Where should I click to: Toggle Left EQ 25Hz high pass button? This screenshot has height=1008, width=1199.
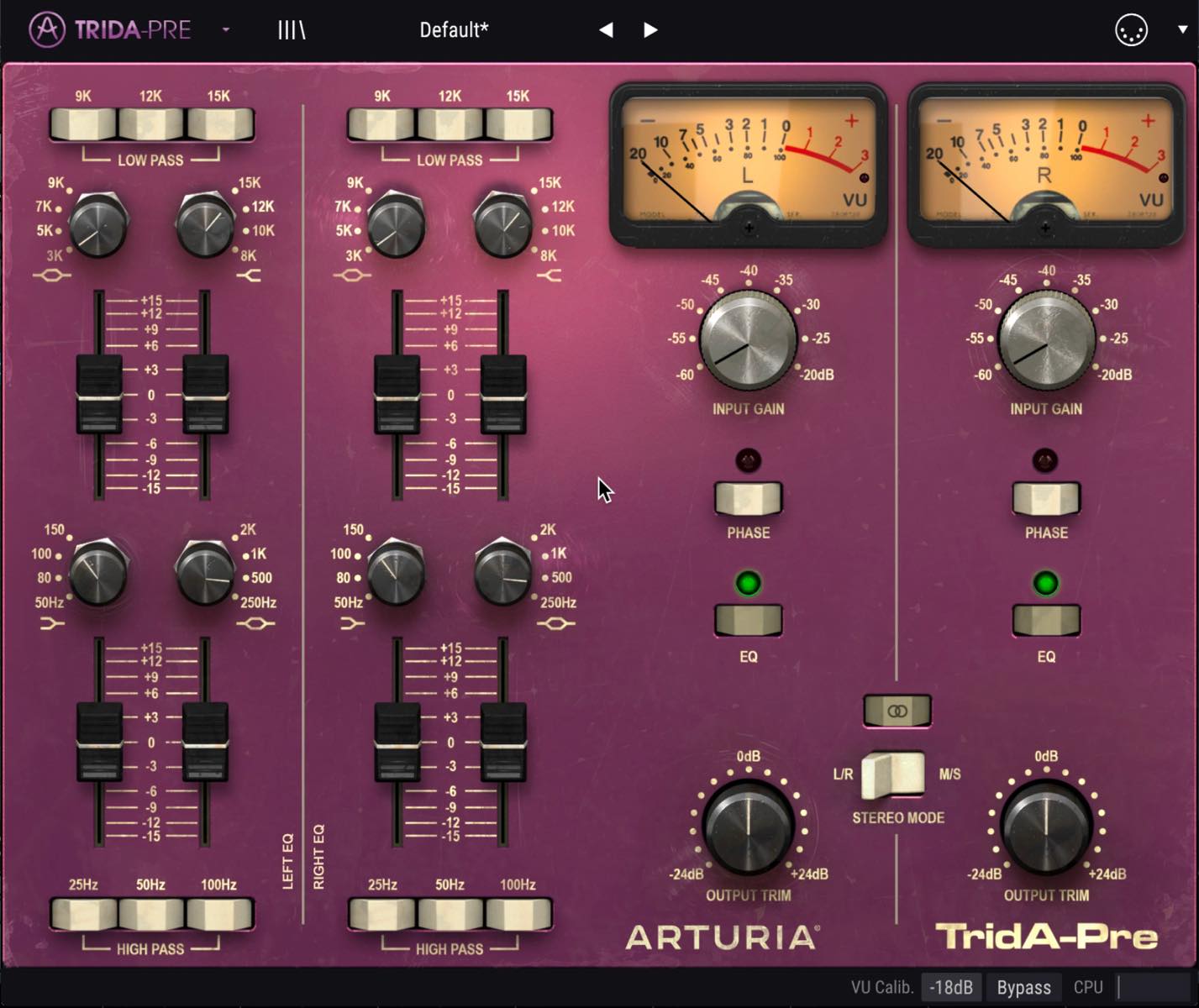pyautogui.click(x=83, y=913)
